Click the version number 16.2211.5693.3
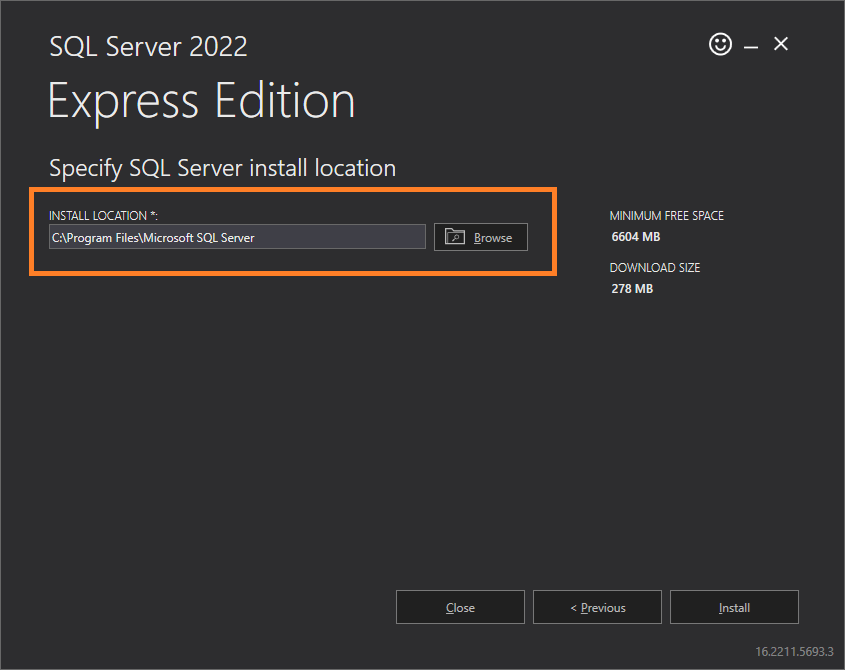Image resolution: width=845 pixels, height=670 pixels. pos(794,650)
